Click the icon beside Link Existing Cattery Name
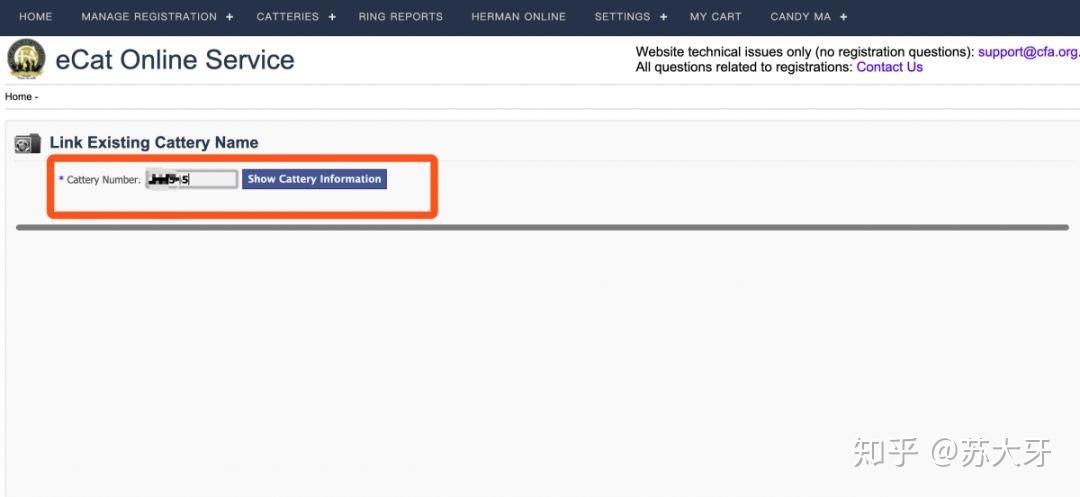 click(x=28, y=143)
